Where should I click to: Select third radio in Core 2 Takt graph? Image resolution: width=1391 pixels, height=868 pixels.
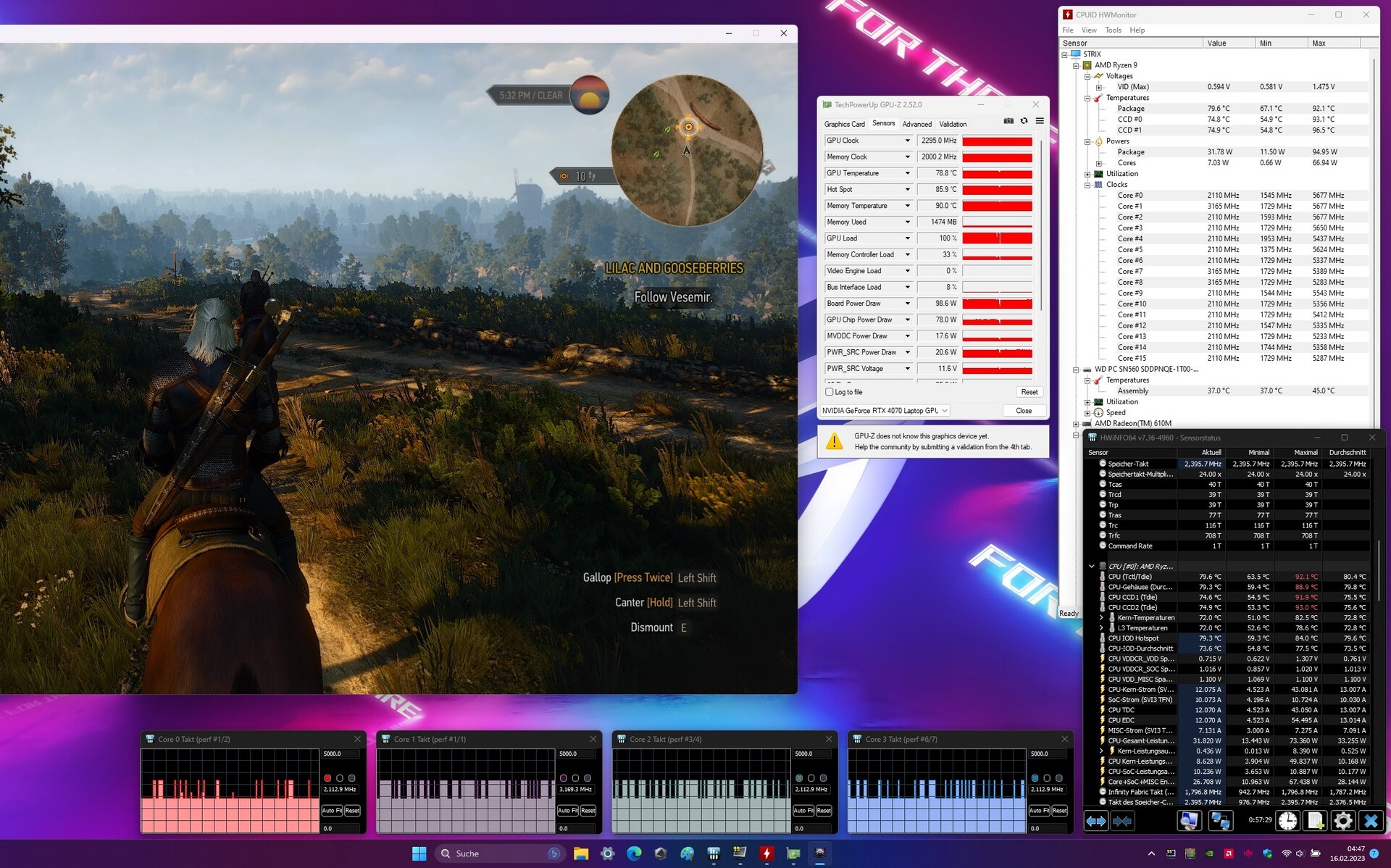[x=823, y=778]
